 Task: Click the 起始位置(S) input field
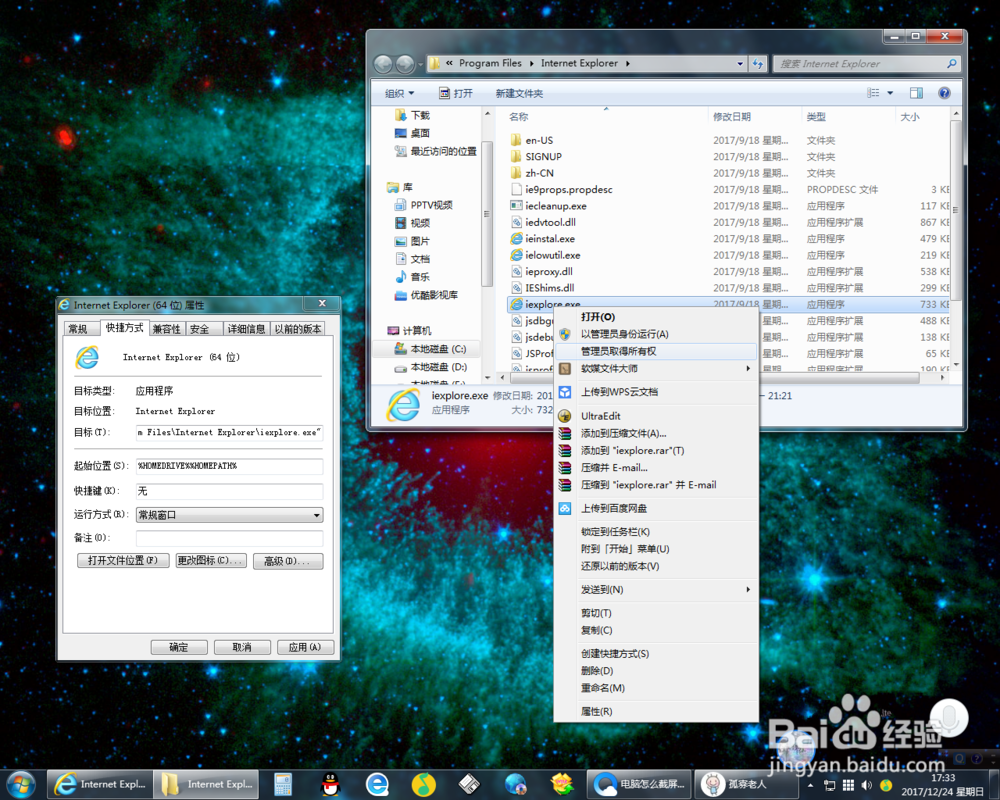(x=230, y=466)
